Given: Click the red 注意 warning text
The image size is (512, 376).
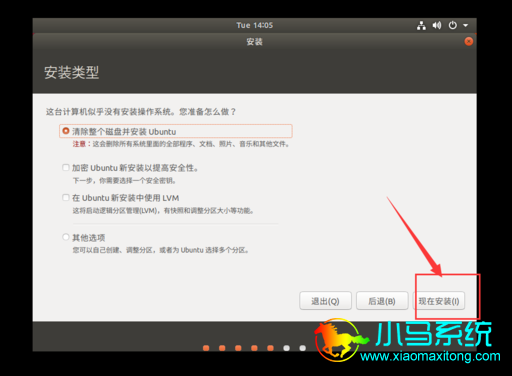Looking at the screenshot, I should click(79, 144).
